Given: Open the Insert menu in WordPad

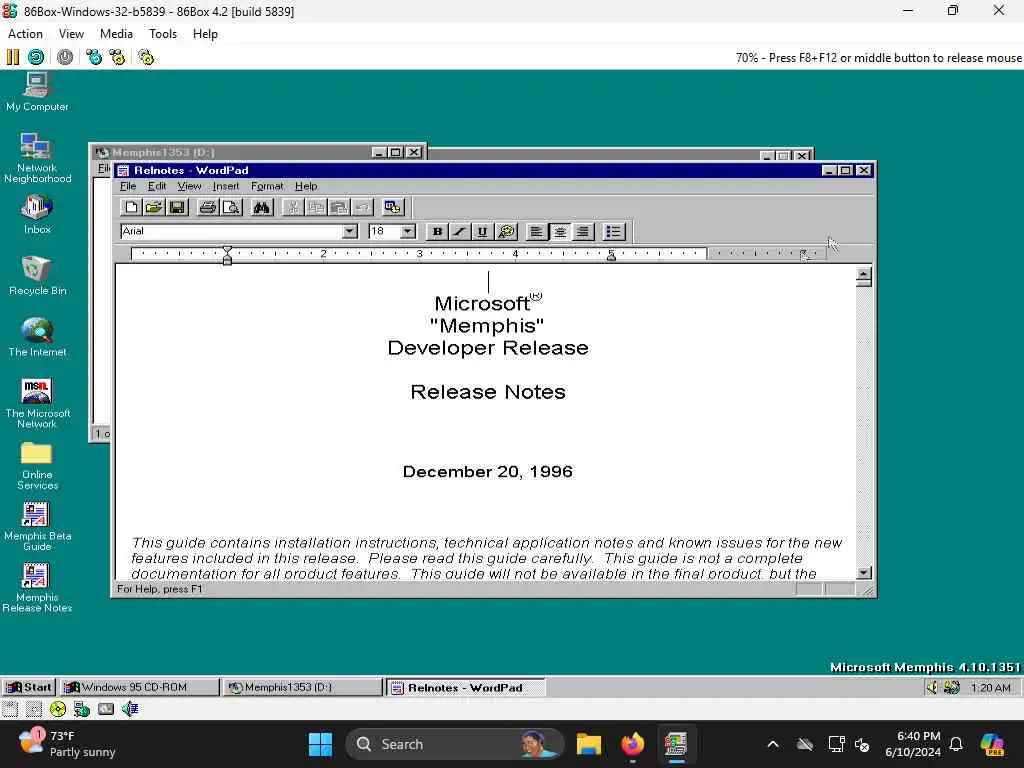Looking at the screenshot, I should [226, 186].
